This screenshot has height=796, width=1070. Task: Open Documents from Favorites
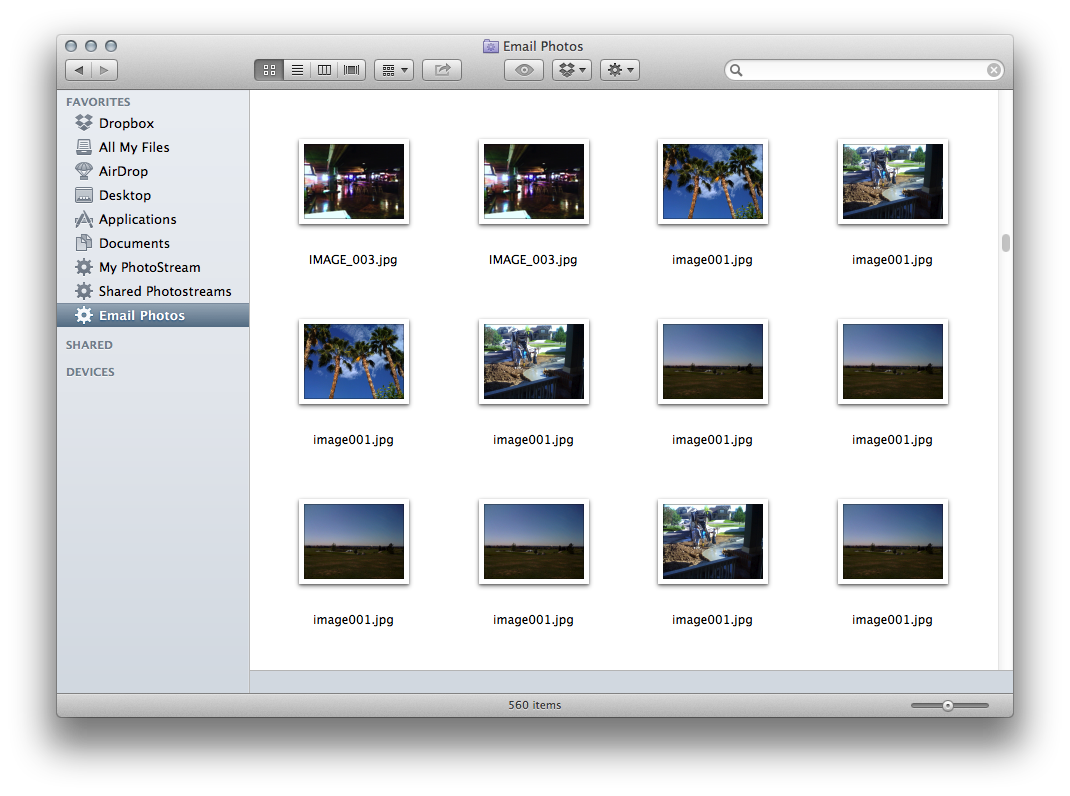pyautogui.click(x=153, y=243)
